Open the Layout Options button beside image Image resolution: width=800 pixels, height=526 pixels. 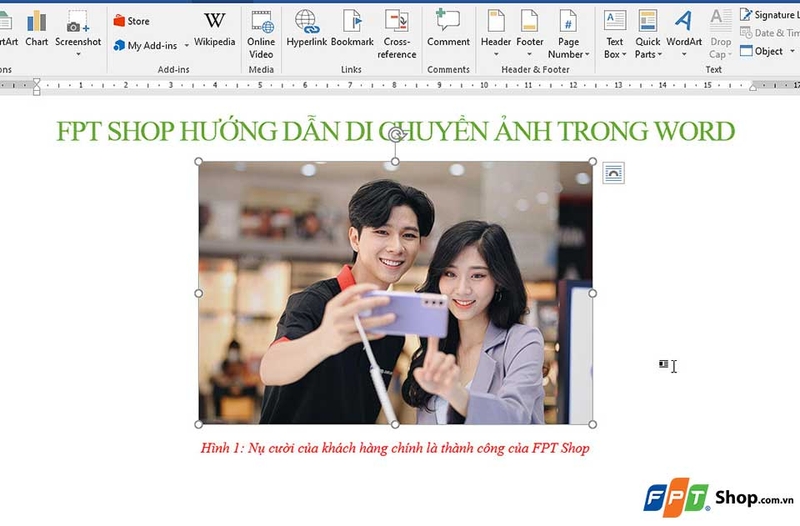tap(613, 173)
